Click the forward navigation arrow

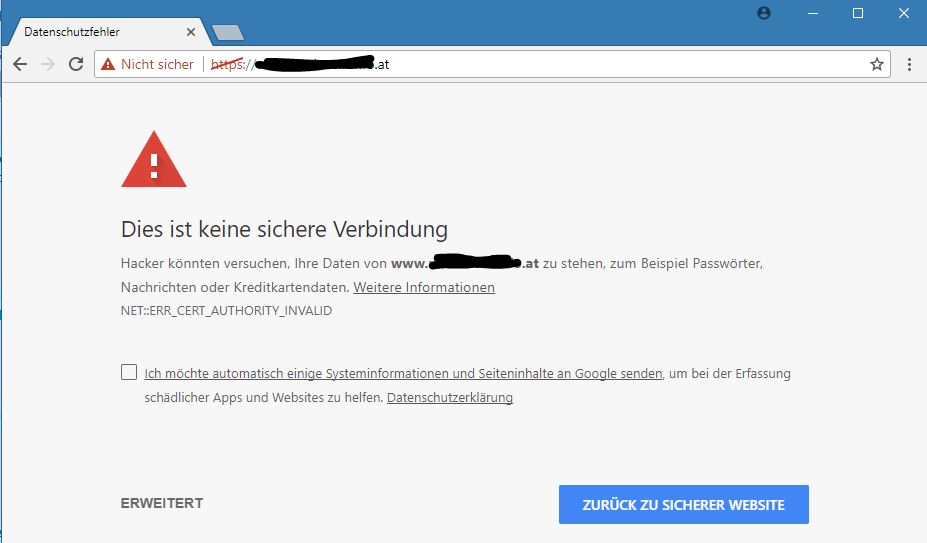coord(48,64)
